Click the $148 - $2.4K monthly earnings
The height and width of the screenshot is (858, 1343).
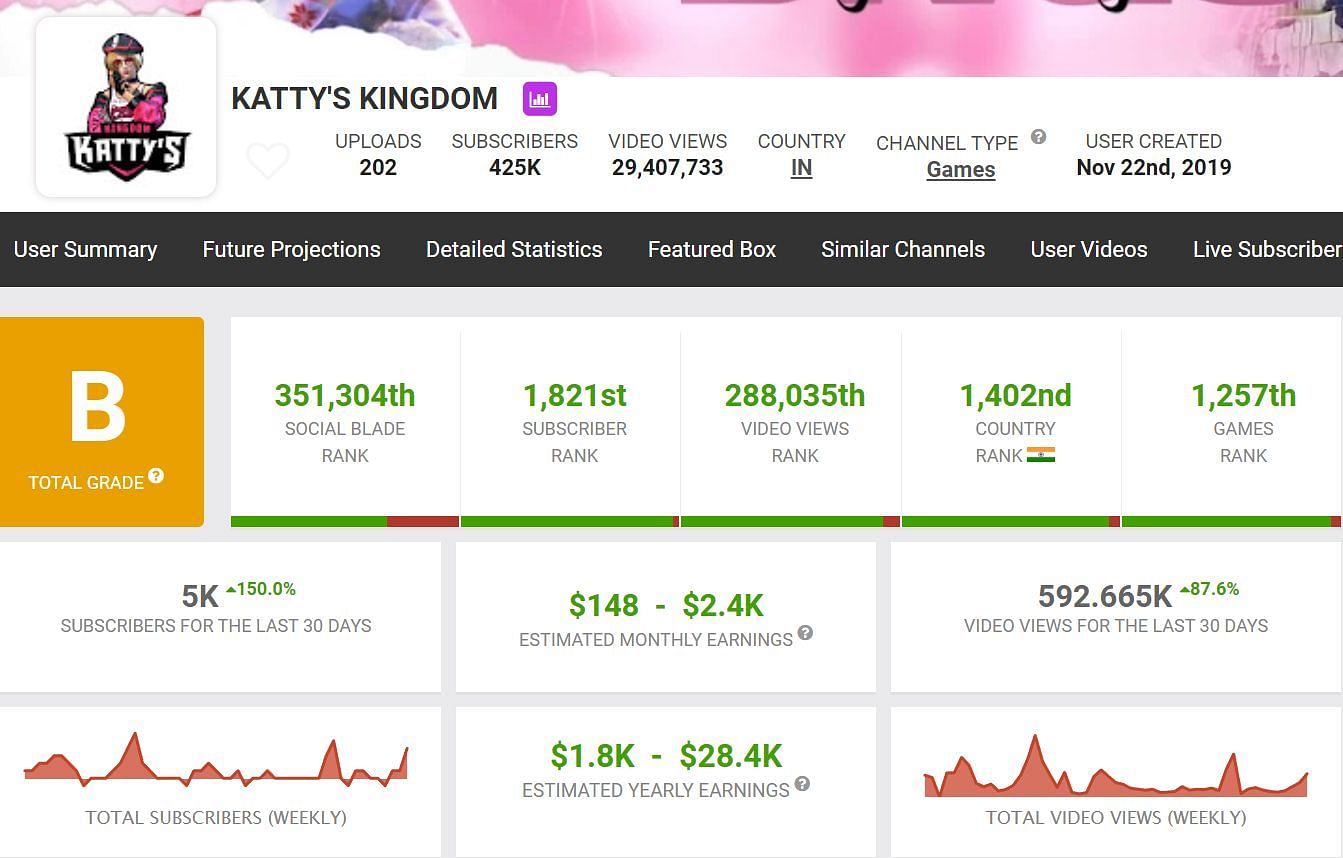pos(666,605)
